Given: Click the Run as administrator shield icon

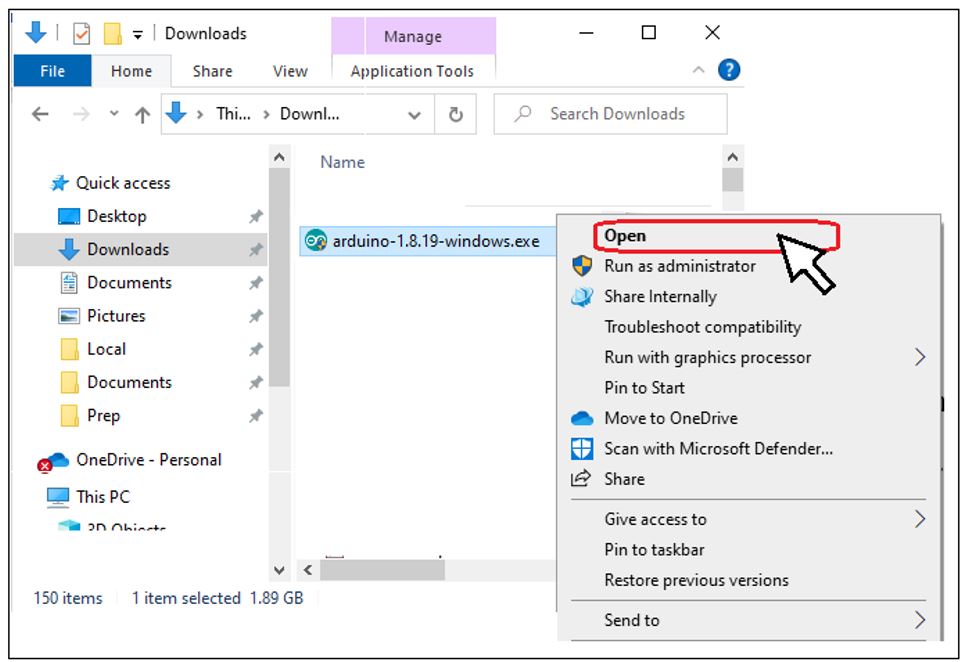Looking at the screenshot, I should point(582,267).
